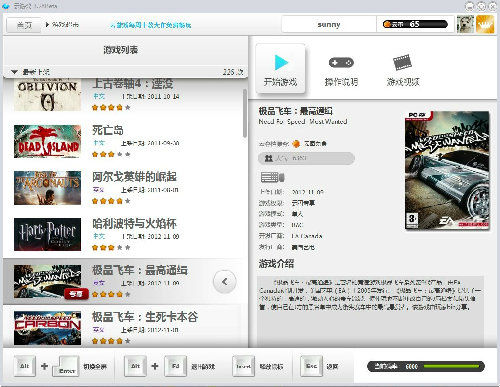Click the golden crown VIP icon
This screenshot has height=387, width=500.
[x=485, y=24]
